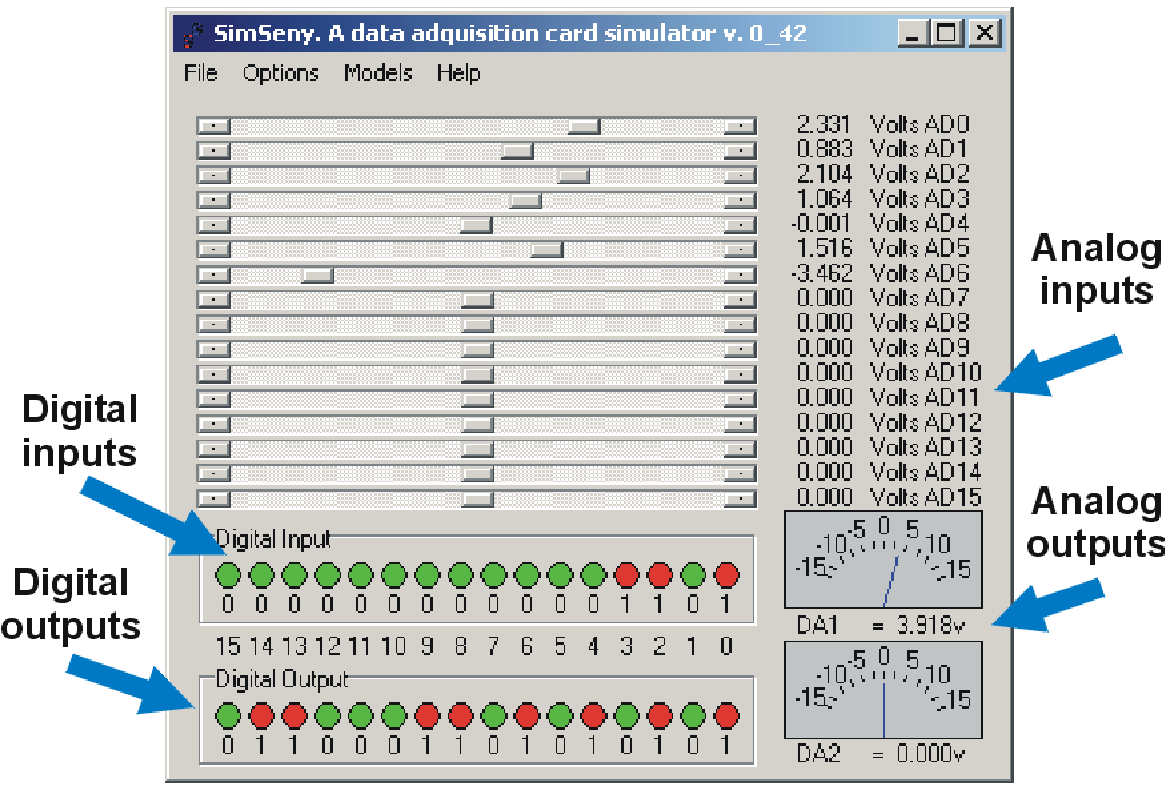The image size is (1166, 786).
Task: Click the AD4 slider right arrow
Action: point(740,225)
